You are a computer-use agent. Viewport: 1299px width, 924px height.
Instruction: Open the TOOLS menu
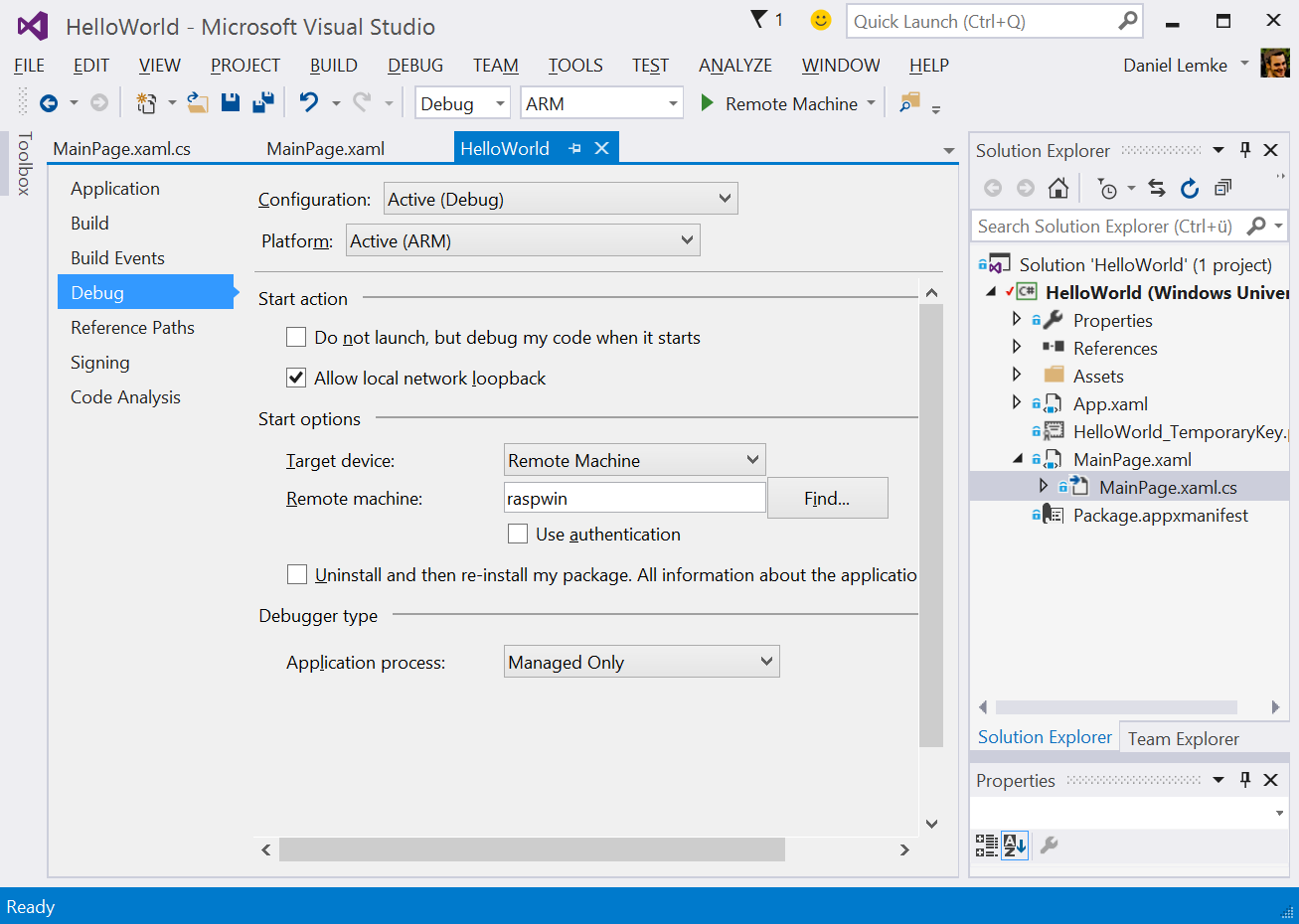click(x=575, y=66)
